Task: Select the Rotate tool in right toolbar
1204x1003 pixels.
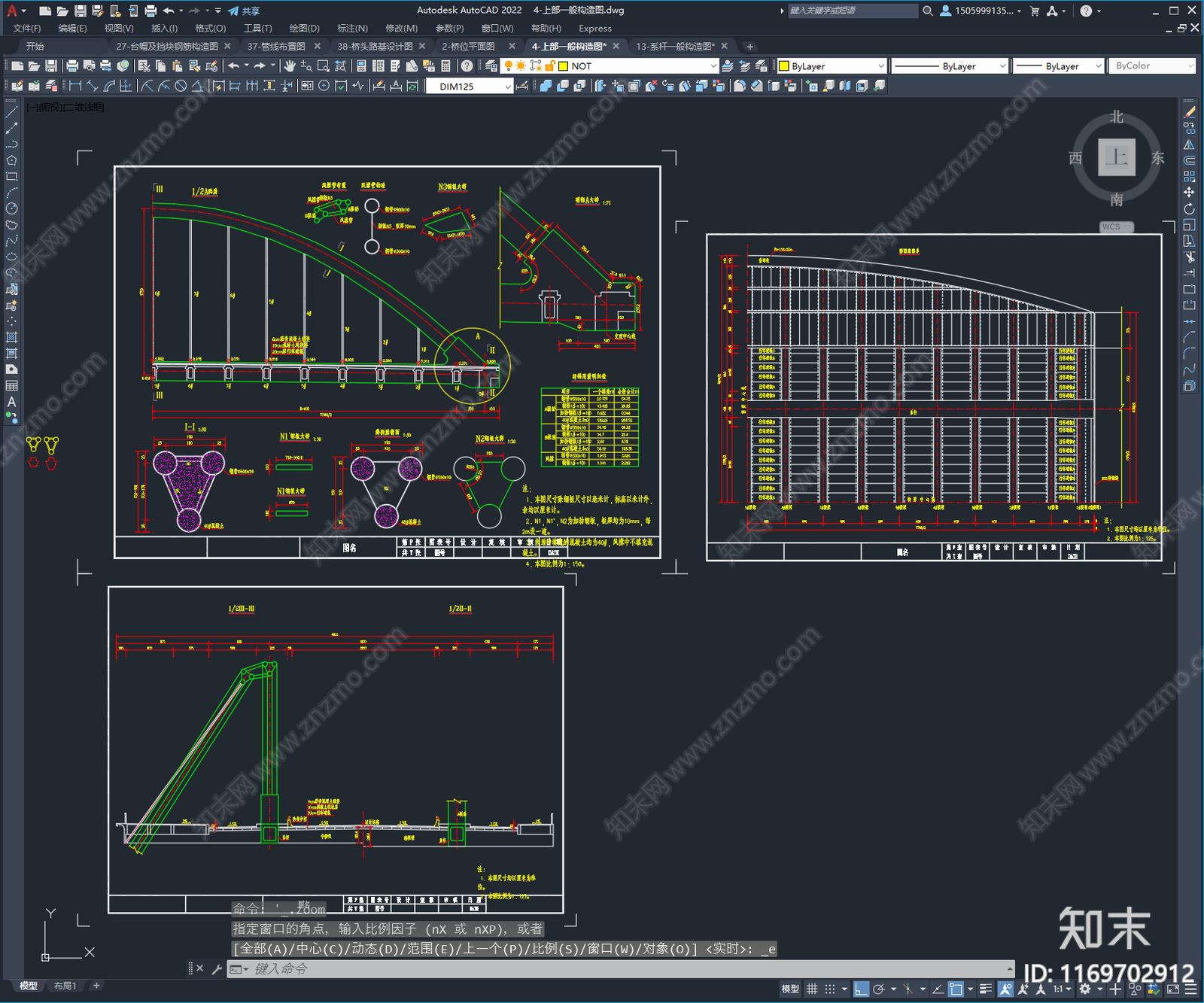Action: [1189, 208]
